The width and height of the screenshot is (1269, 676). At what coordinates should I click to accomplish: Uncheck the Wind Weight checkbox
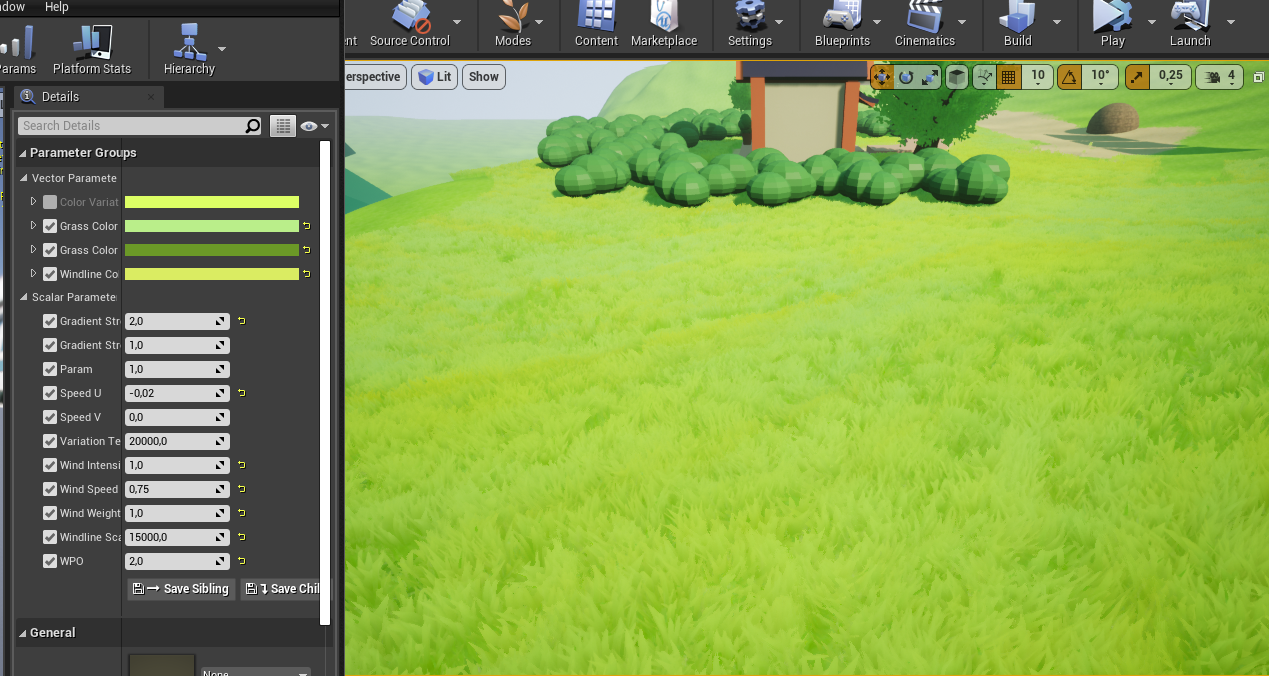pos(50,513)
